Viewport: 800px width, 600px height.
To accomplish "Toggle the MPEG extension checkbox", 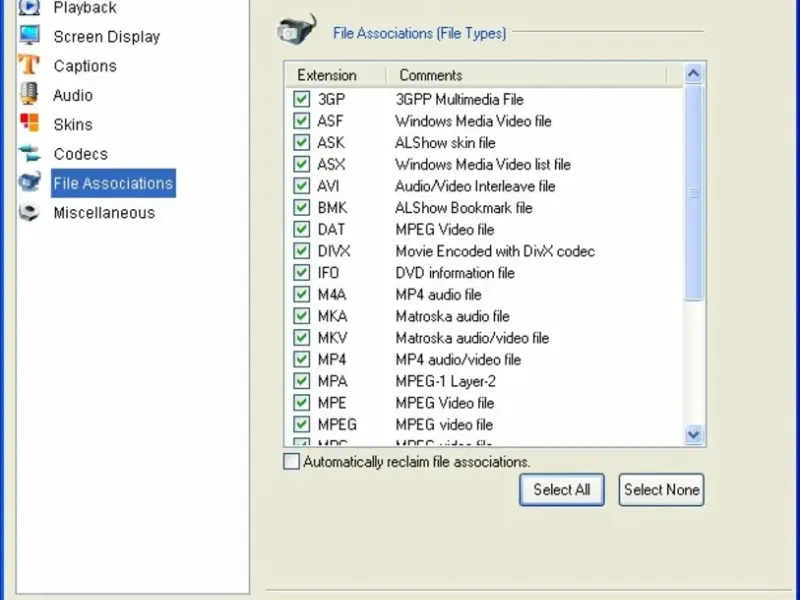I will (302, 424).
